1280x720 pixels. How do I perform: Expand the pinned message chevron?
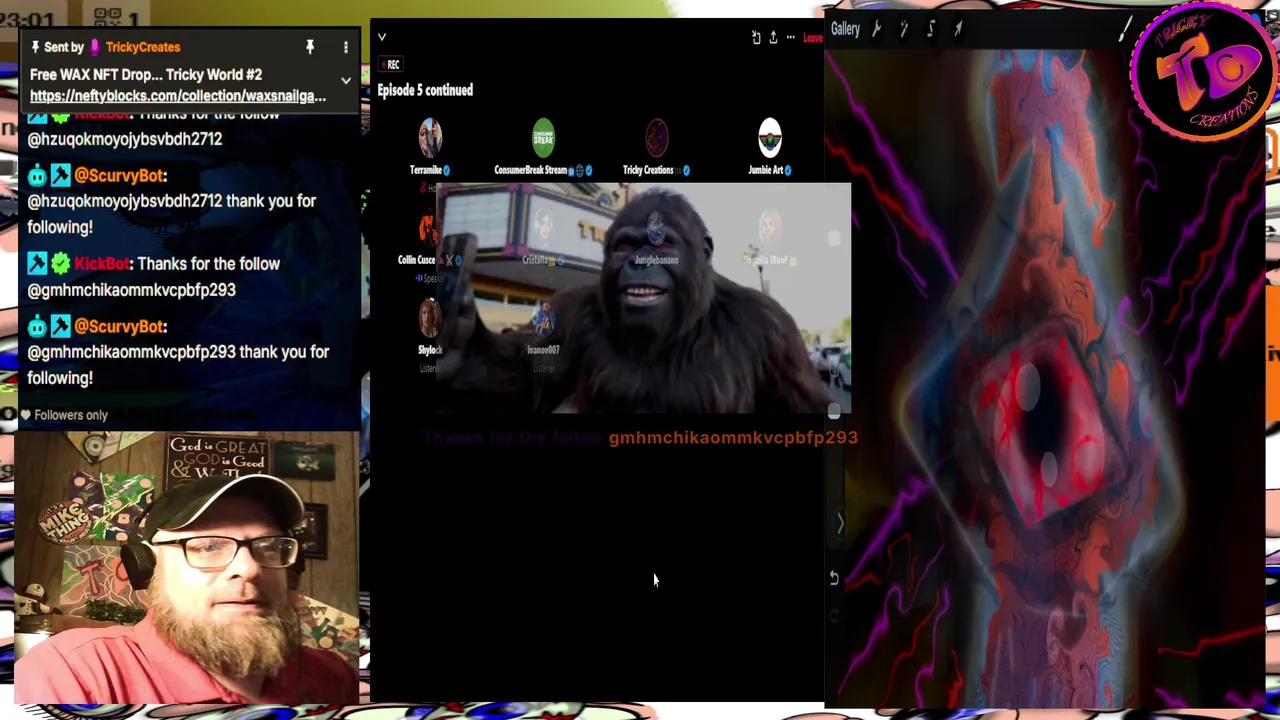tap(346, 80)
